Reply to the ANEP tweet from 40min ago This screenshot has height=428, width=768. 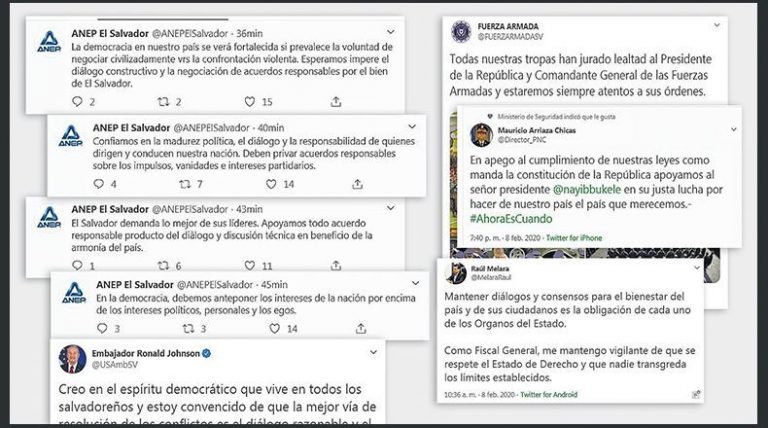[x=98, y=184]
